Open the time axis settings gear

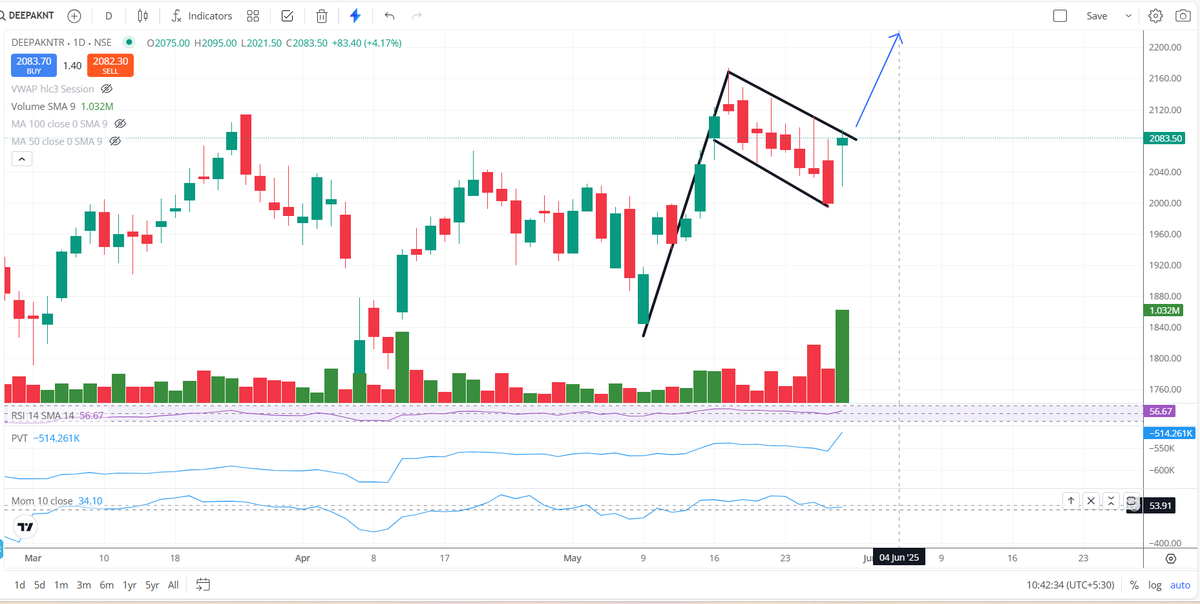1171,557
